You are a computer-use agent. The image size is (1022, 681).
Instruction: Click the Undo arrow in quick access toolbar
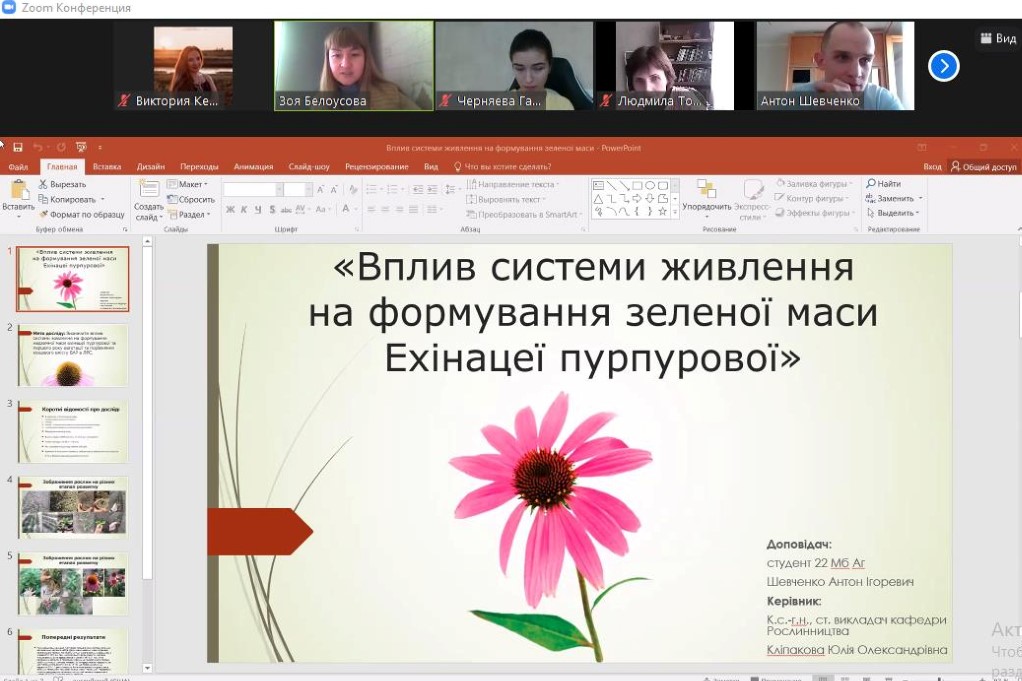click(38, 147)
